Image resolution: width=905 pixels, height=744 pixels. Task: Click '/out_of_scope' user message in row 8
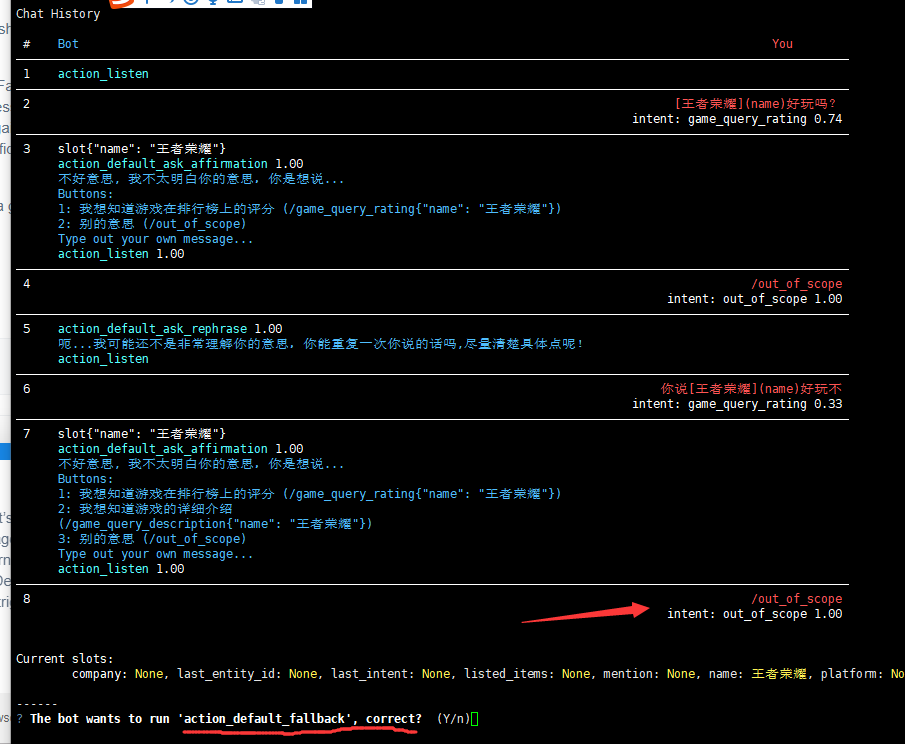click(796, 599)
